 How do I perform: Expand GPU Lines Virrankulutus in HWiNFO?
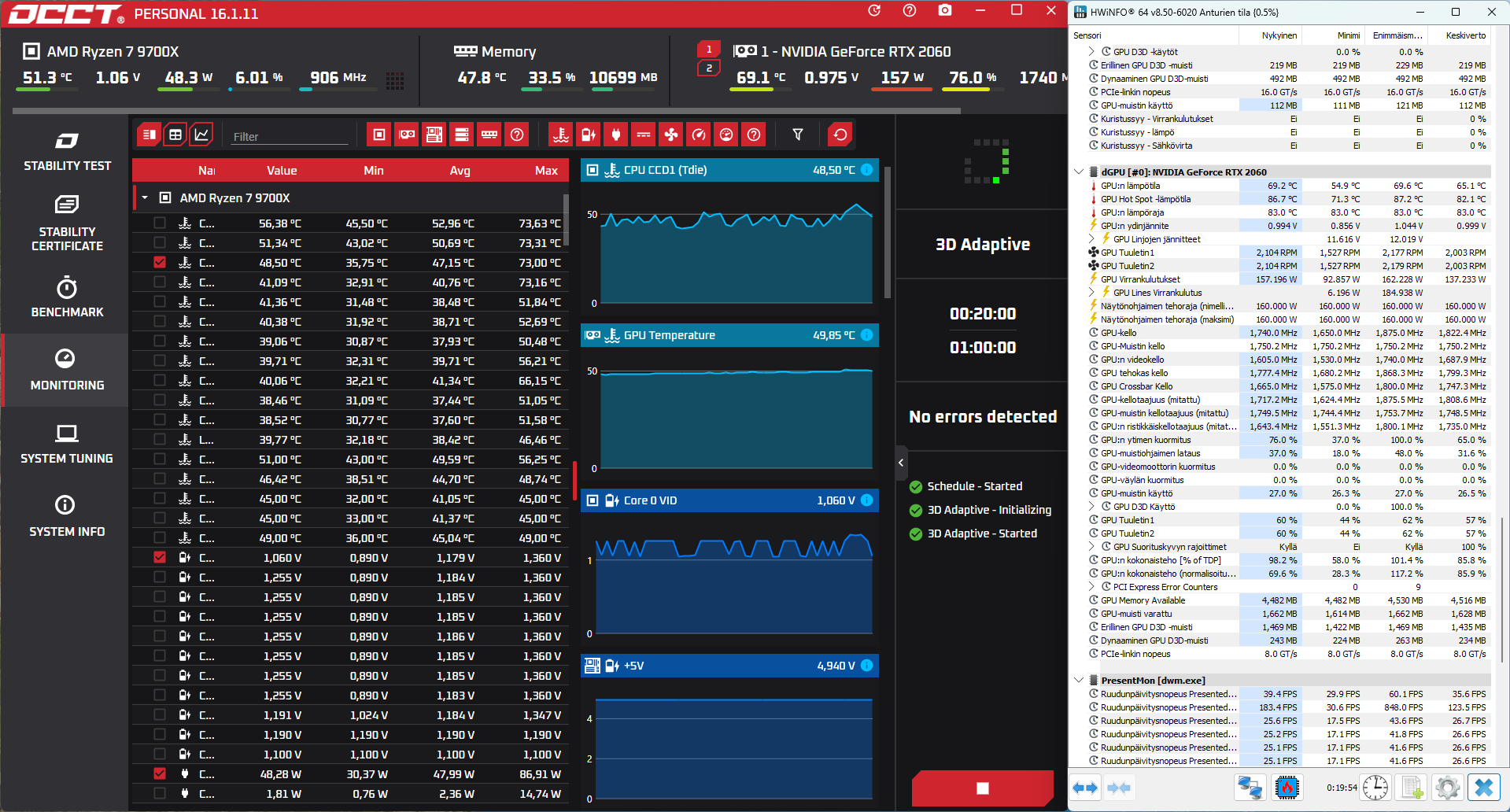[1092, 293]
